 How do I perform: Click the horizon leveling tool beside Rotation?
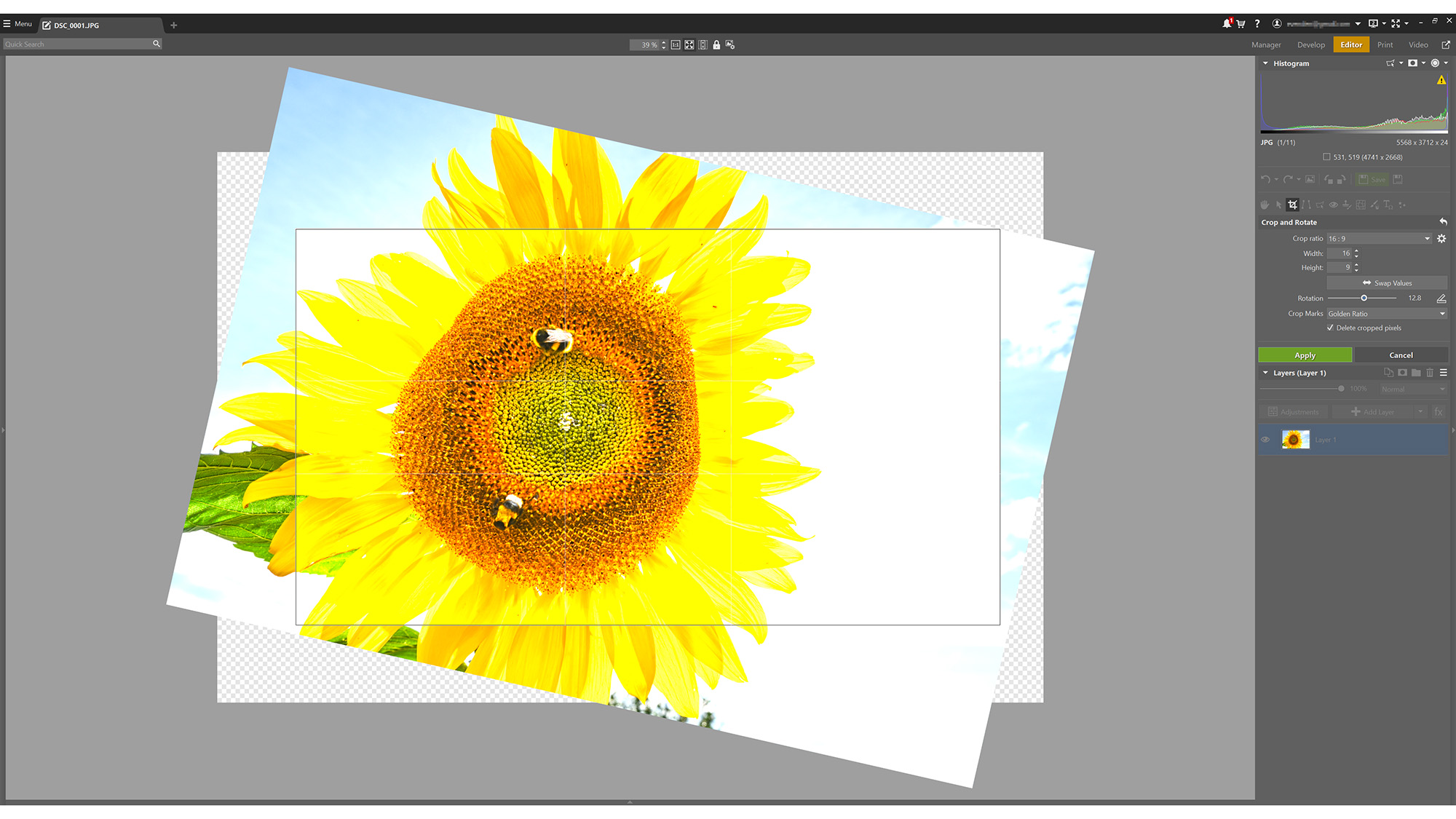1441,298
